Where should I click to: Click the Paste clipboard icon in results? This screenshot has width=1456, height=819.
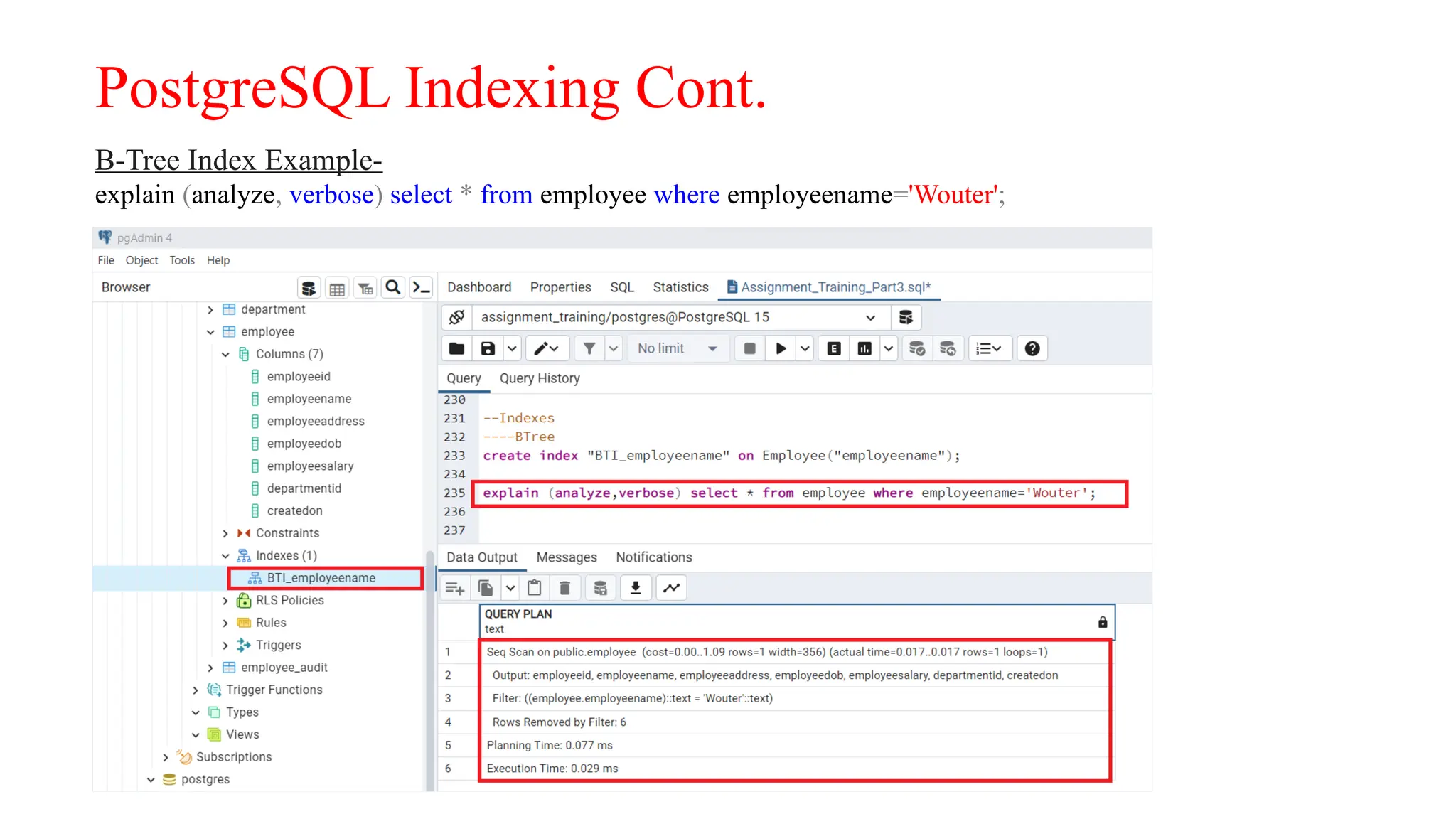tap(535, 588)
